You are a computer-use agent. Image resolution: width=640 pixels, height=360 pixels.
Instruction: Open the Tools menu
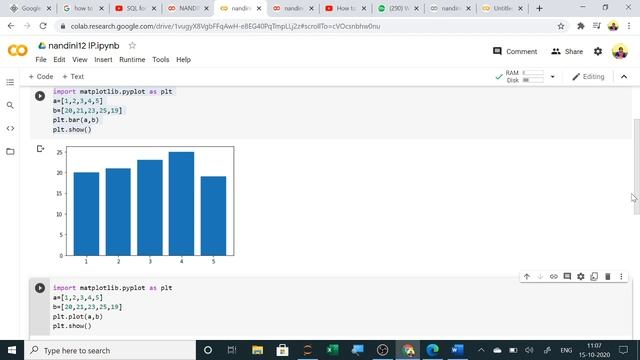(x=161, y=60)
